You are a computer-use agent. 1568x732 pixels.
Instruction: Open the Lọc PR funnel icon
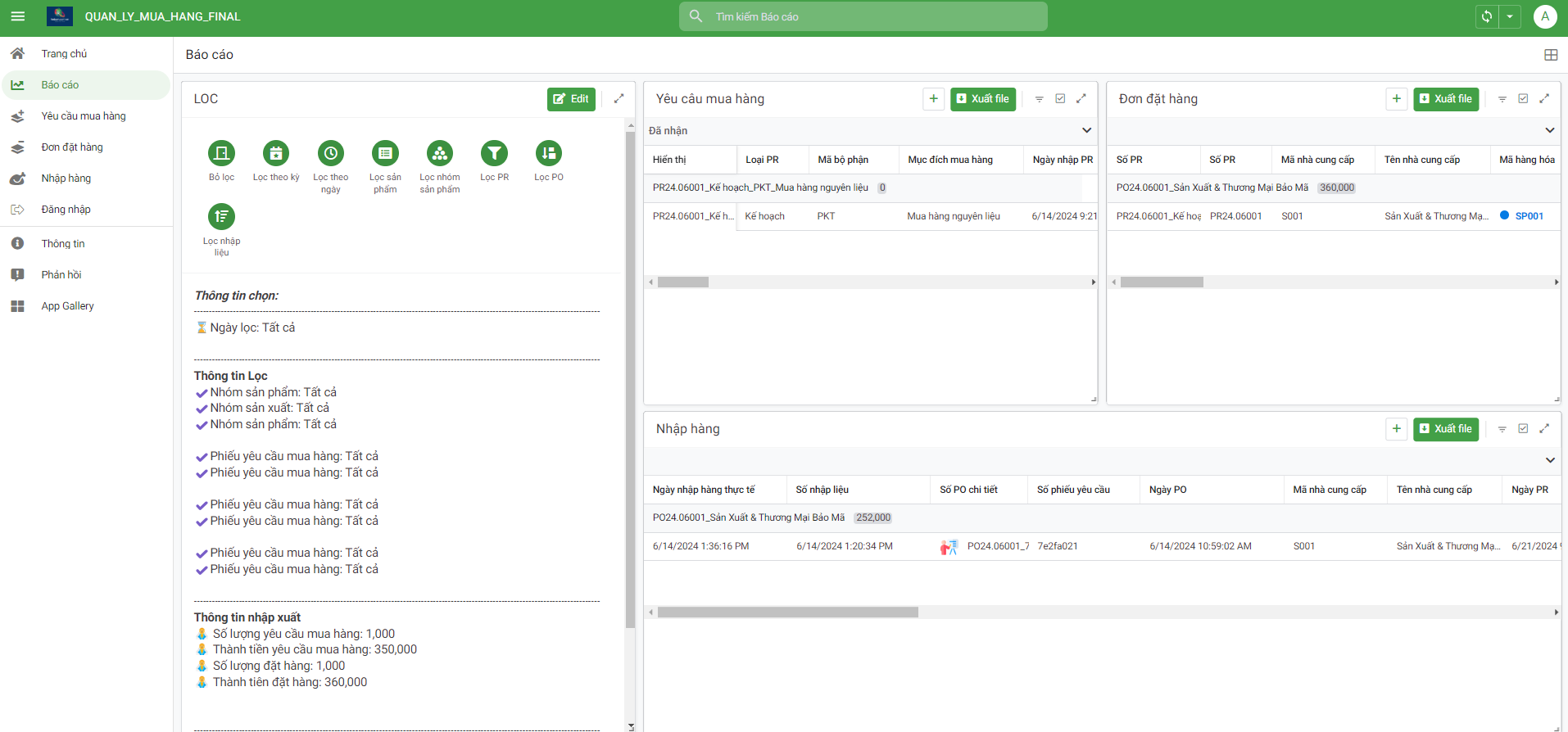coord(494,153)
